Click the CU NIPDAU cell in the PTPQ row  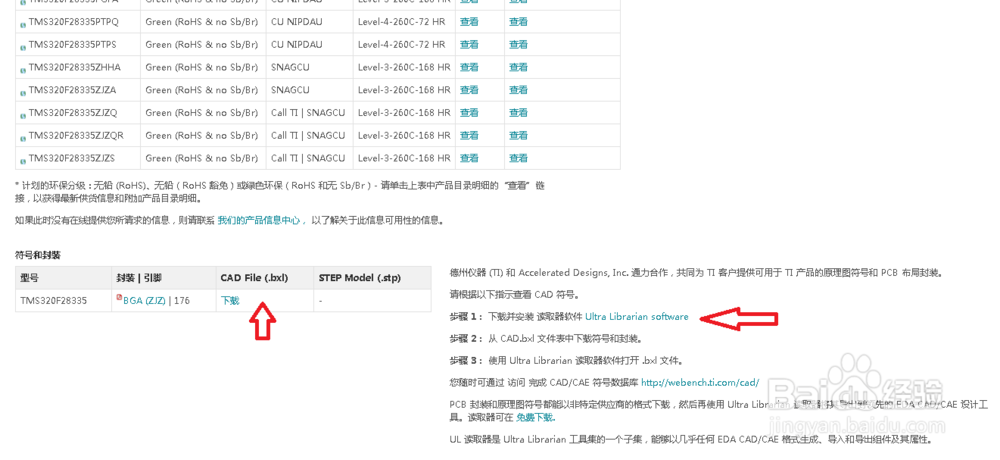297,22
